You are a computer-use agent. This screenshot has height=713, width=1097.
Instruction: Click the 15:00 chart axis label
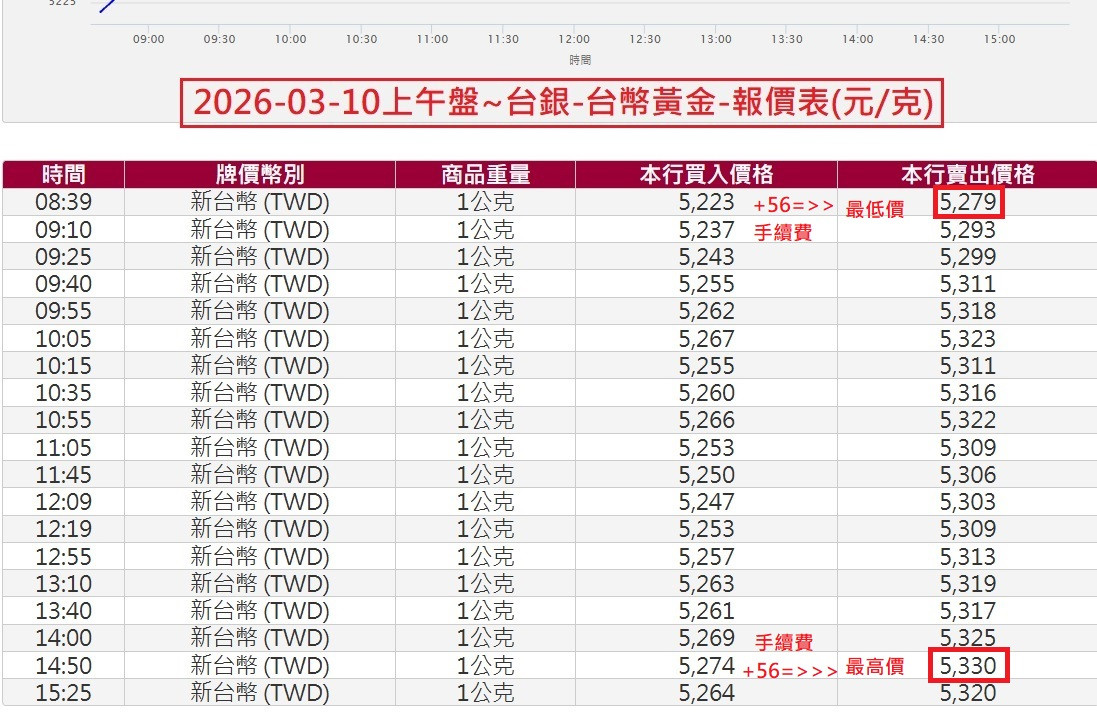[x=999, y=39]
